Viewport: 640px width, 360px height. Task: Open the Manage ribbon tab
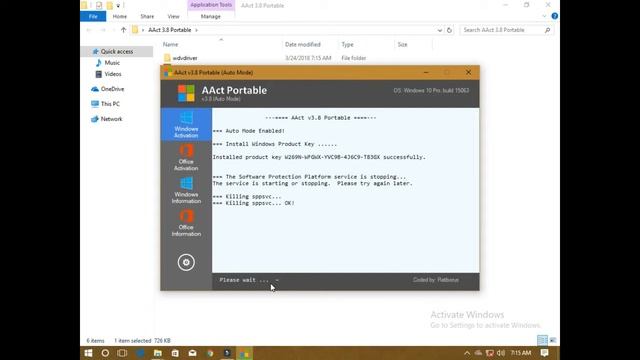[211, 16]
